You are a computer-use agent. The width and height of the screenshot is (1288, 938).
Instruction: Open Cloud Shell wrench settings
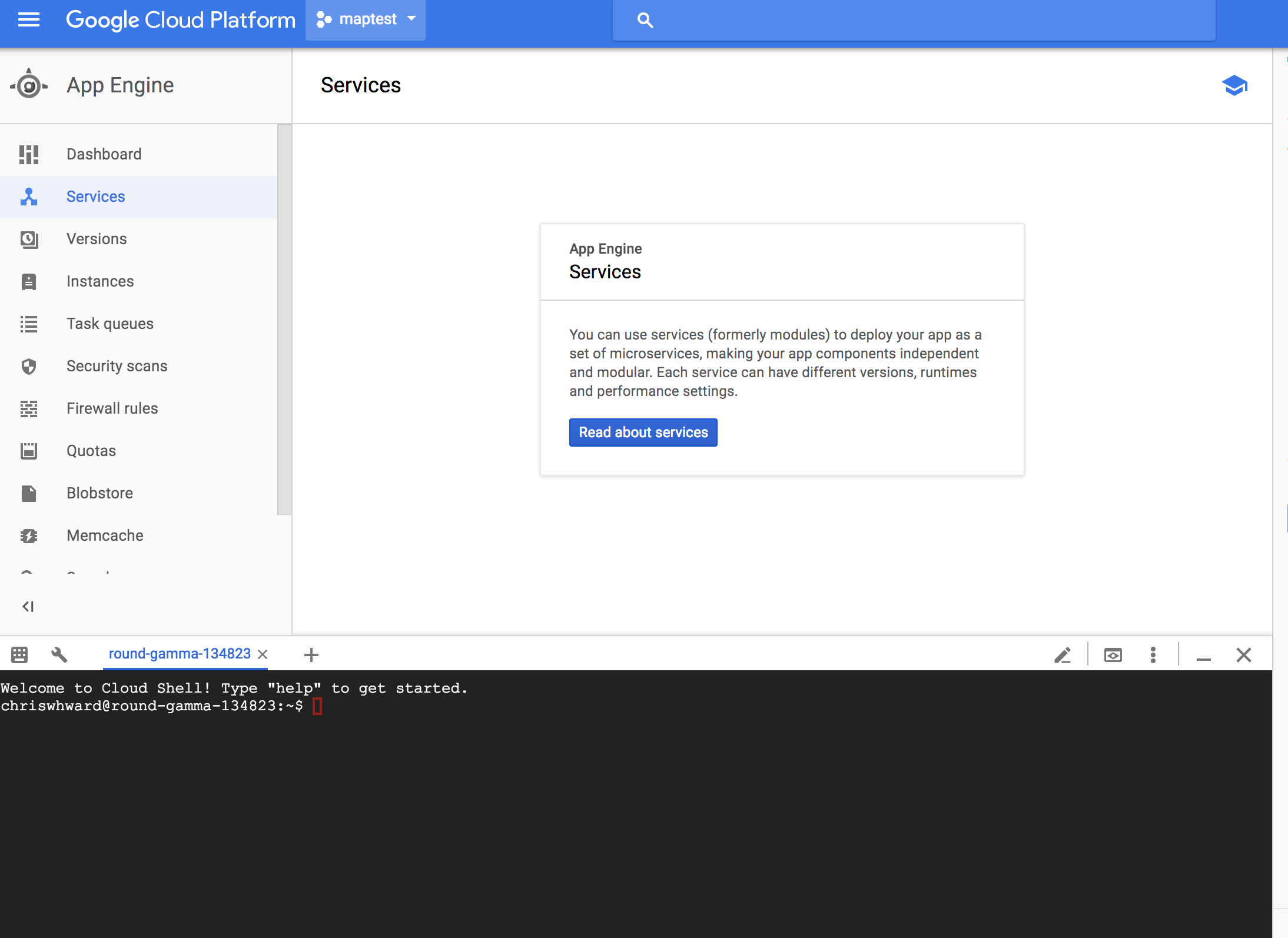click(59, 654)
